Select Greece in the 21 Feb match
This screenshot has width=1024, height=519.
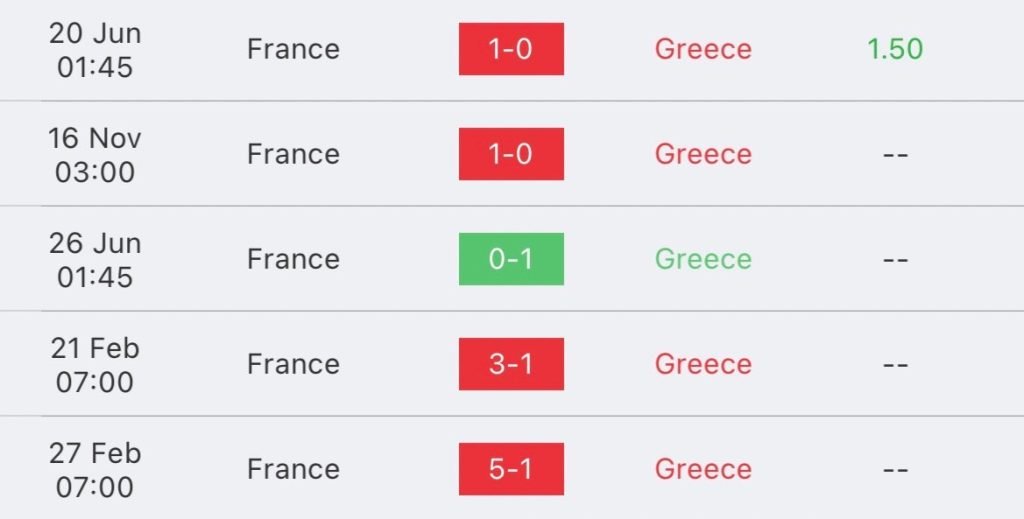coord(703,364)
